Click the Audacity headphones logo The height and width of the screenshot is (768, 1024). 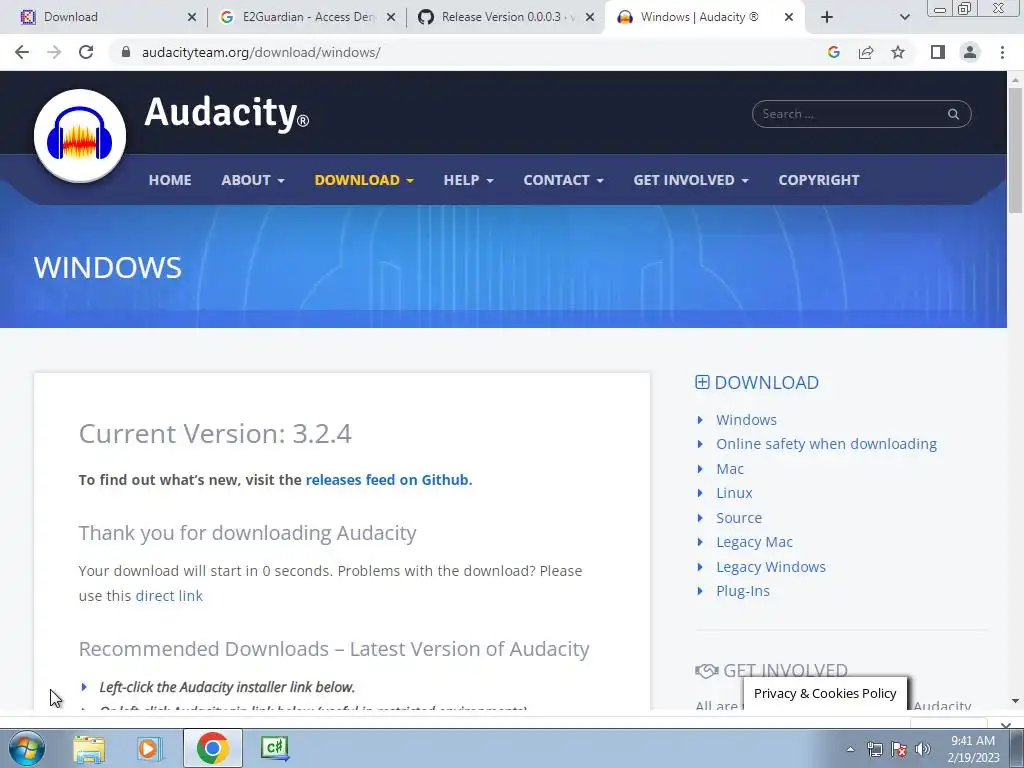[80, 136]
